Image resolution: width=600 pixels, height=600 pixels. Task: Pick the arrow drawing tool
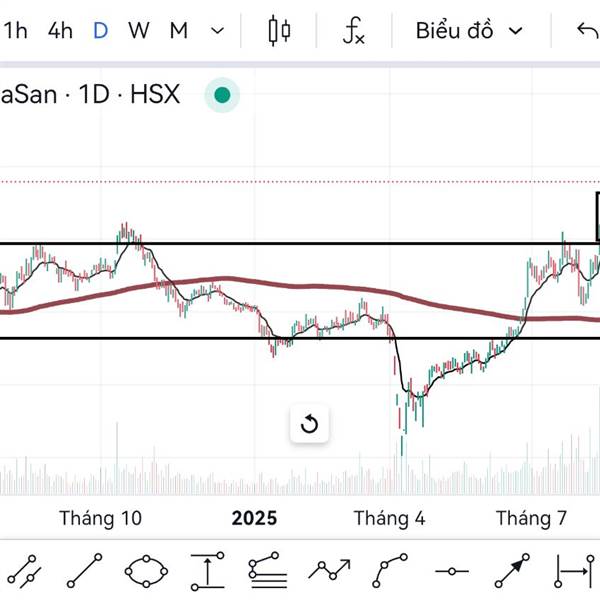(511, 570)
